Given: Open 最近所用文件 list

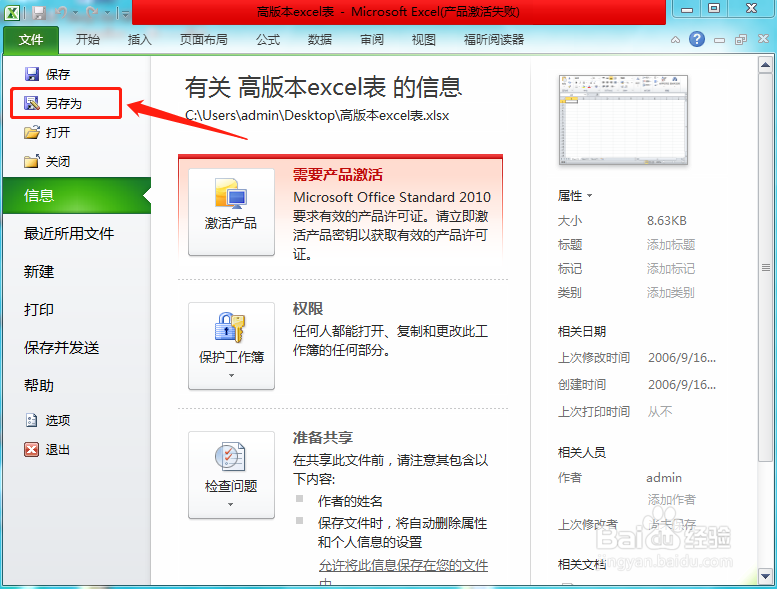Looking at the screenshot, I should point(69,233).
